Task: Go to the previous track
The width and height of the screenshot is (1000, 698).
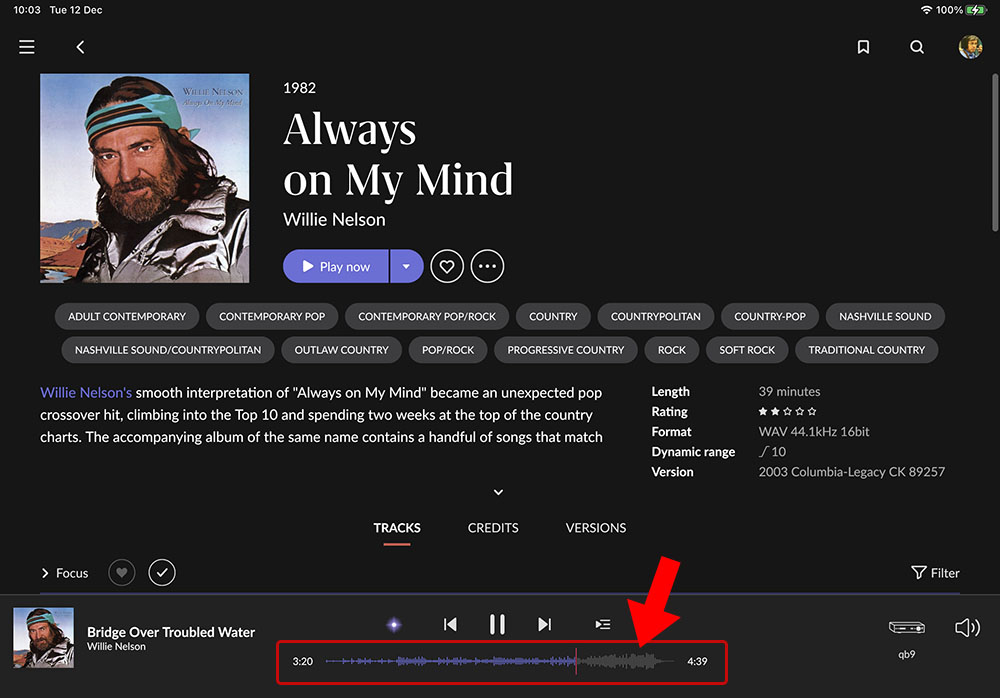Action: (450, 624)
